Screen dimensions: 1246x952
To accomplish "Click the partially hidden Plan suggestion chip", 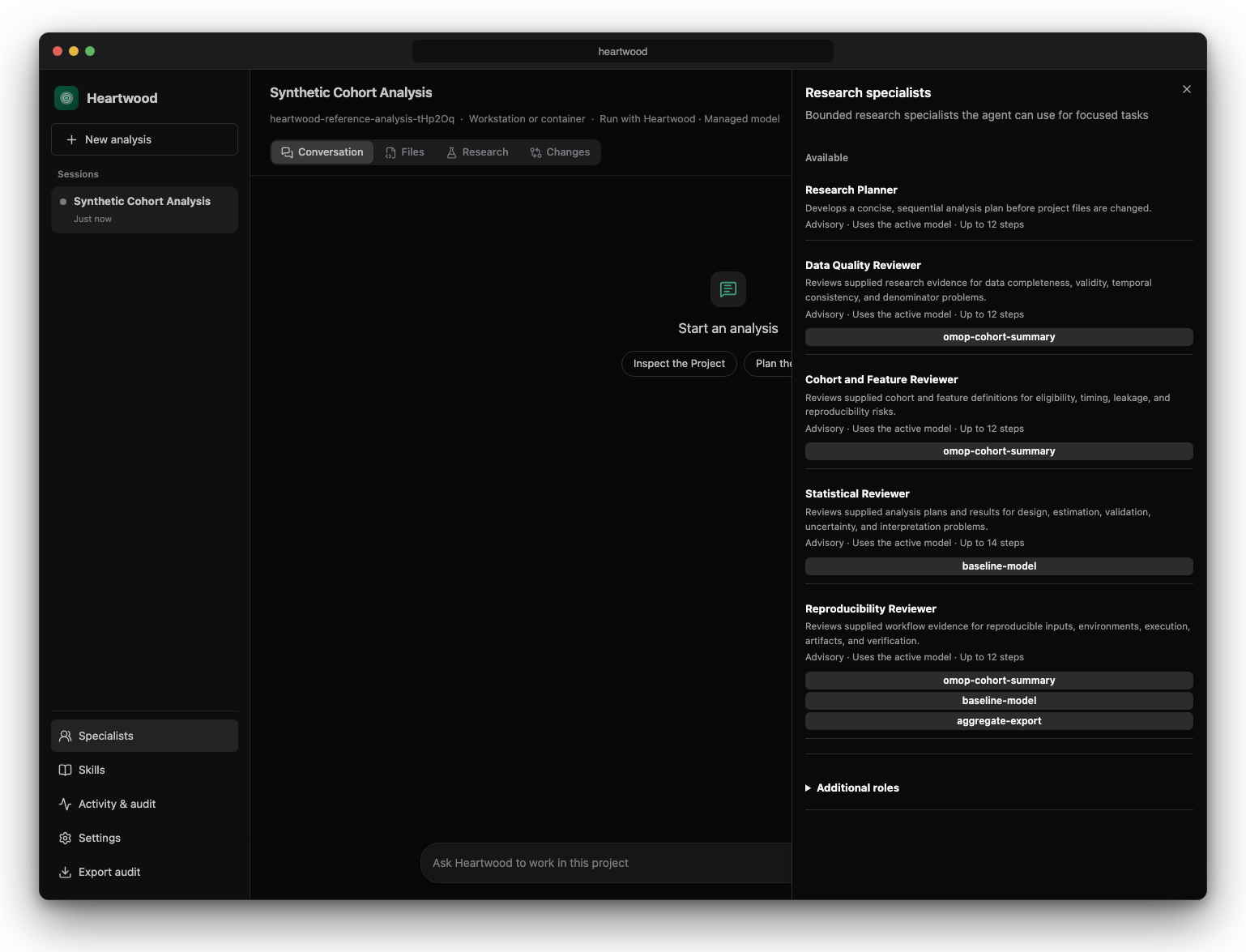I will coord(768,364).
